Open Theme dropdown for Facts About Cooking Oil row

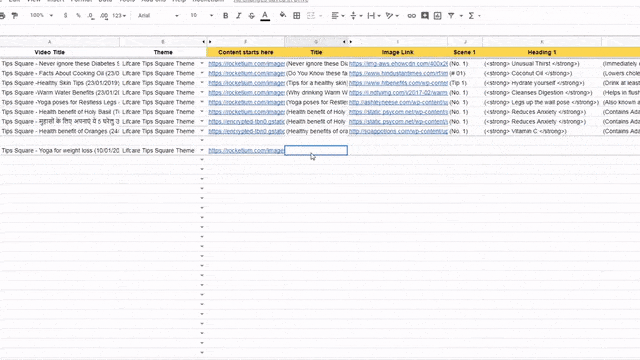pos(202,73)
